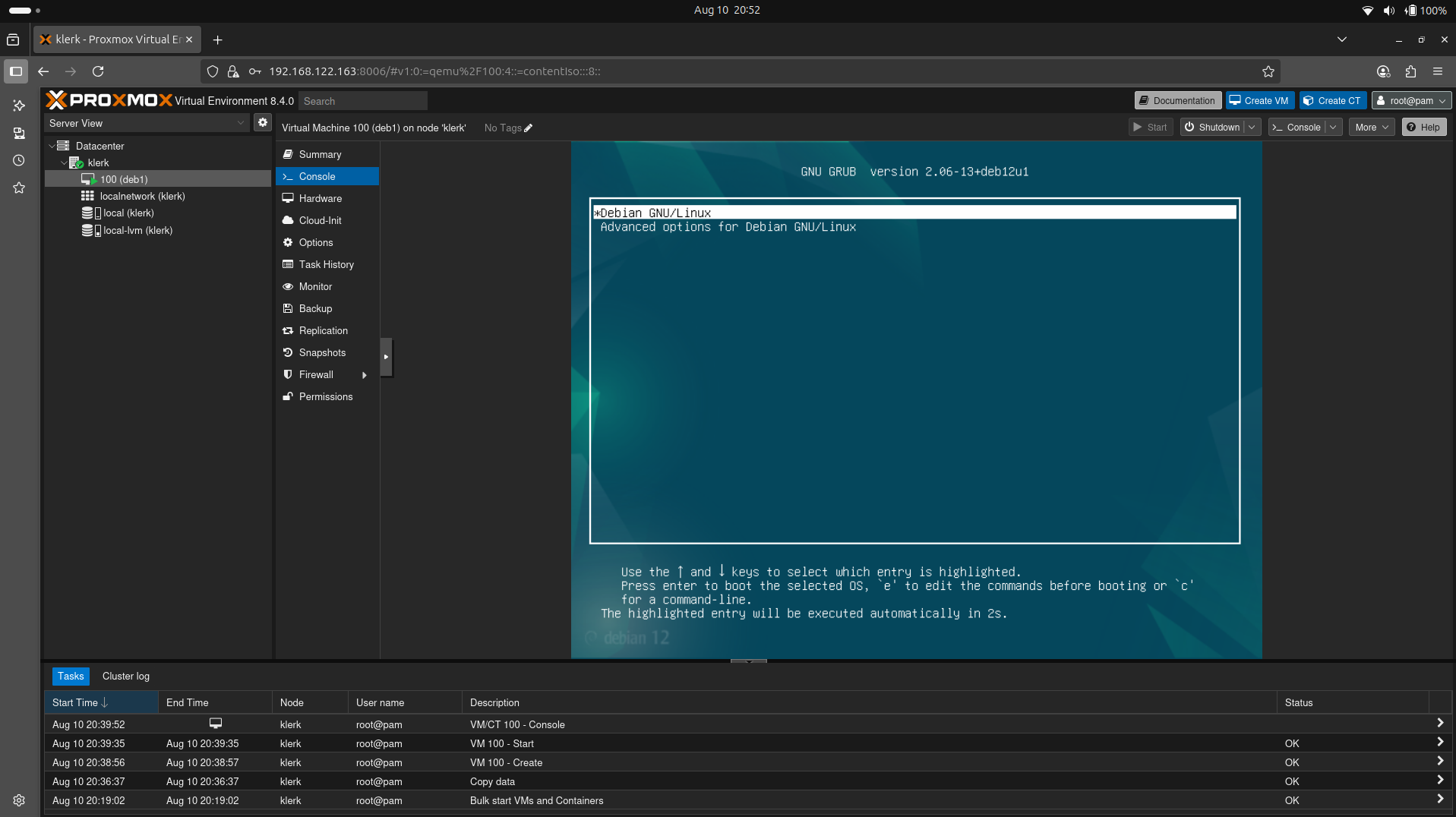The image size is (1456, 817).
Task: Open the Monitor panel
Action: click(315, 286)
